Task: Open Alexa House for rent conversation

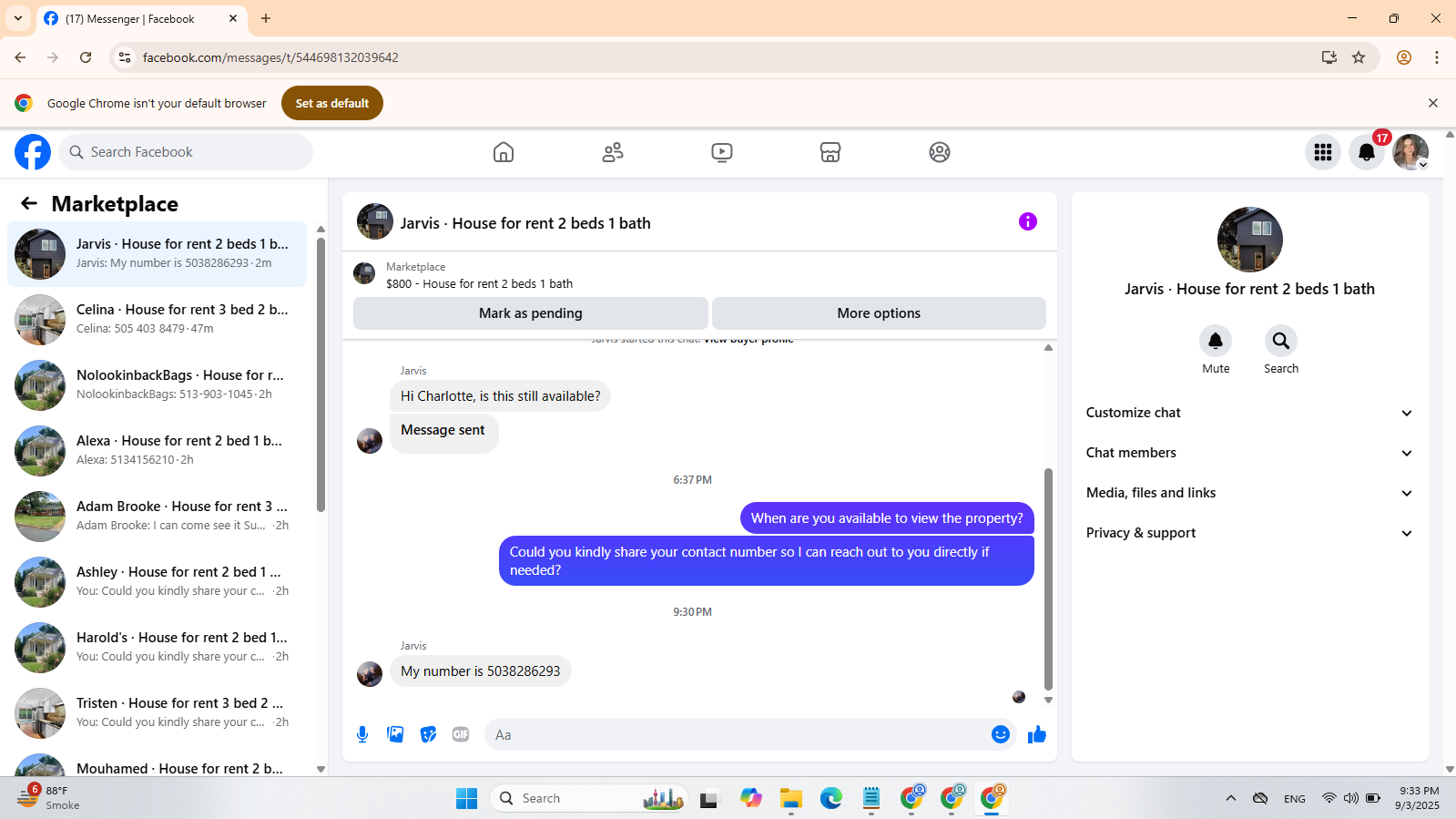Action: click(157, 451)
